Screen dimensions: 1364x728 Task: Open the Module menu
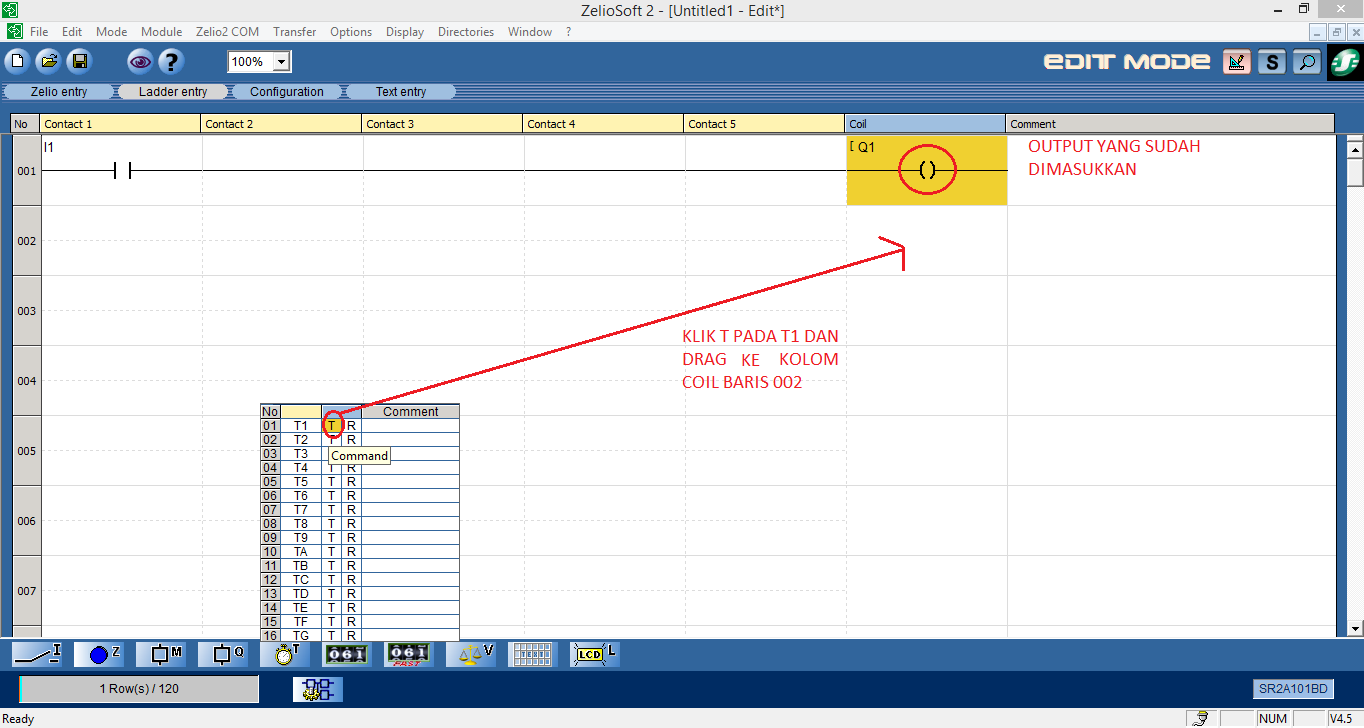click(x=161, y=32)
